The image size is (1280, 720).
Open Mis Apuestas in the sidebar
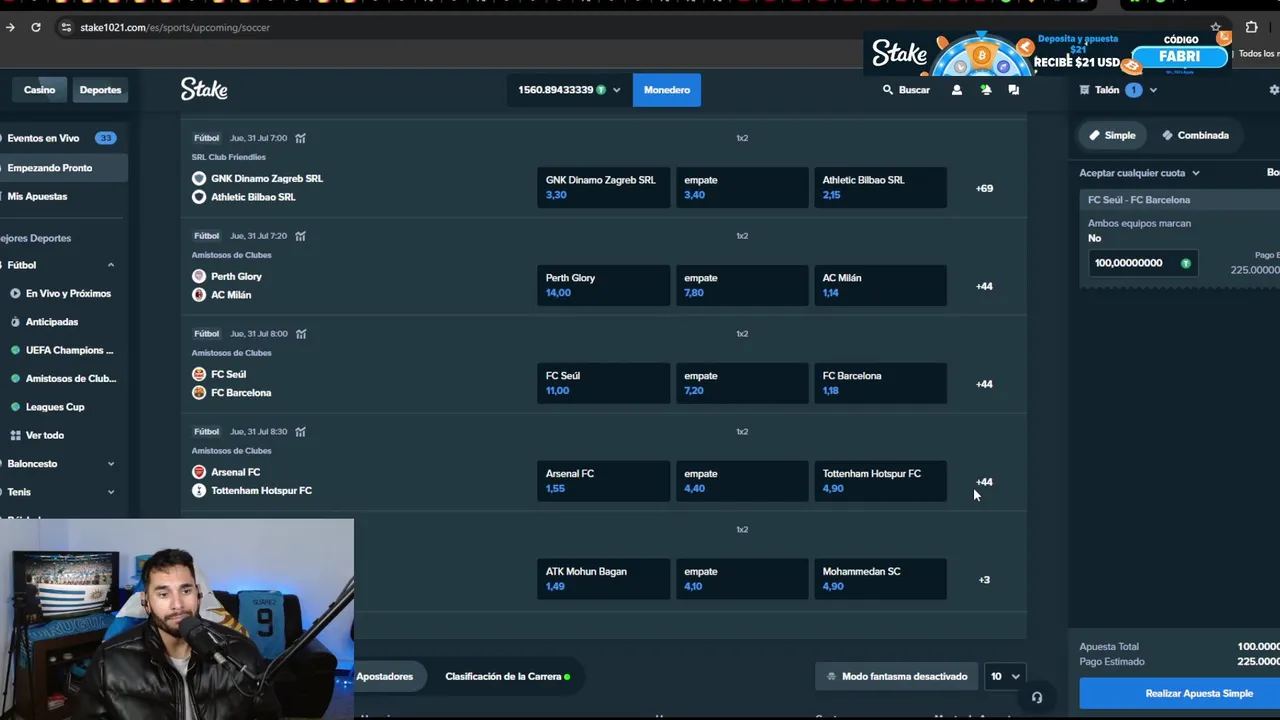[x=37, y=196]
